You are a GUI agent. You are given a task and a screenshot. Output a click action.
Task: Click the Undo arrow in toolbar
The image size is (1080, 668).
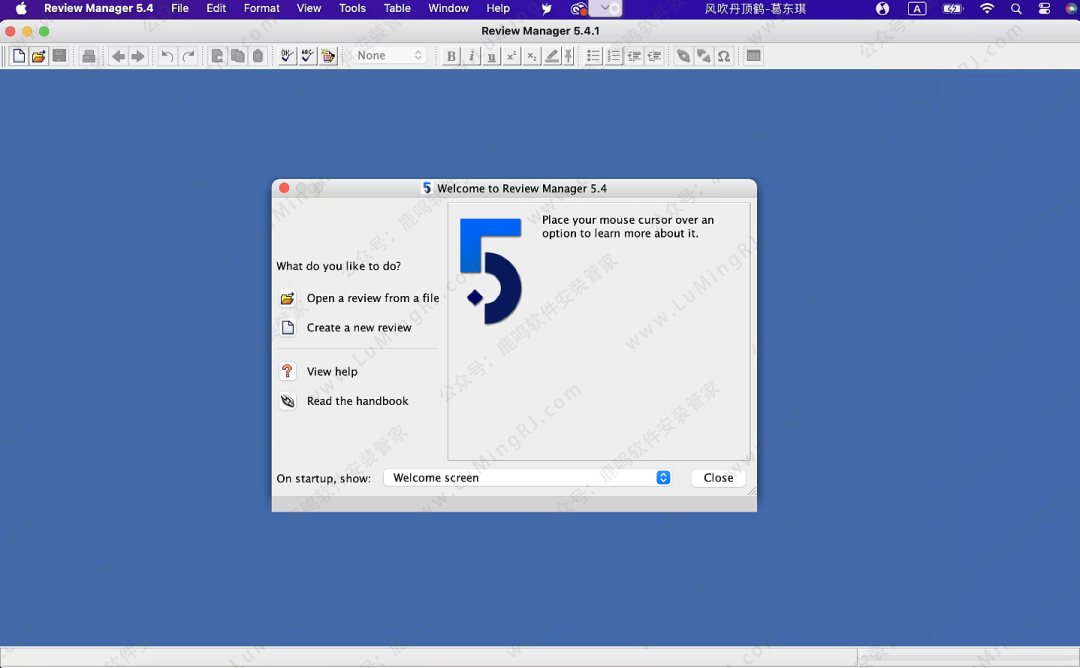(167, 56)
